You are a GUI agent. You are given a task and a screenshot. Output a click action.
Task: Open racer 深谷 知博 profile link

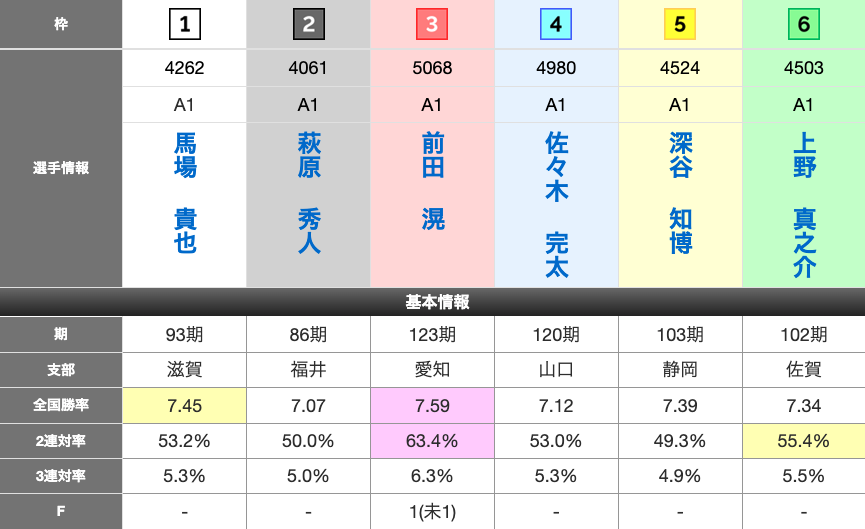tap(680, 194)
